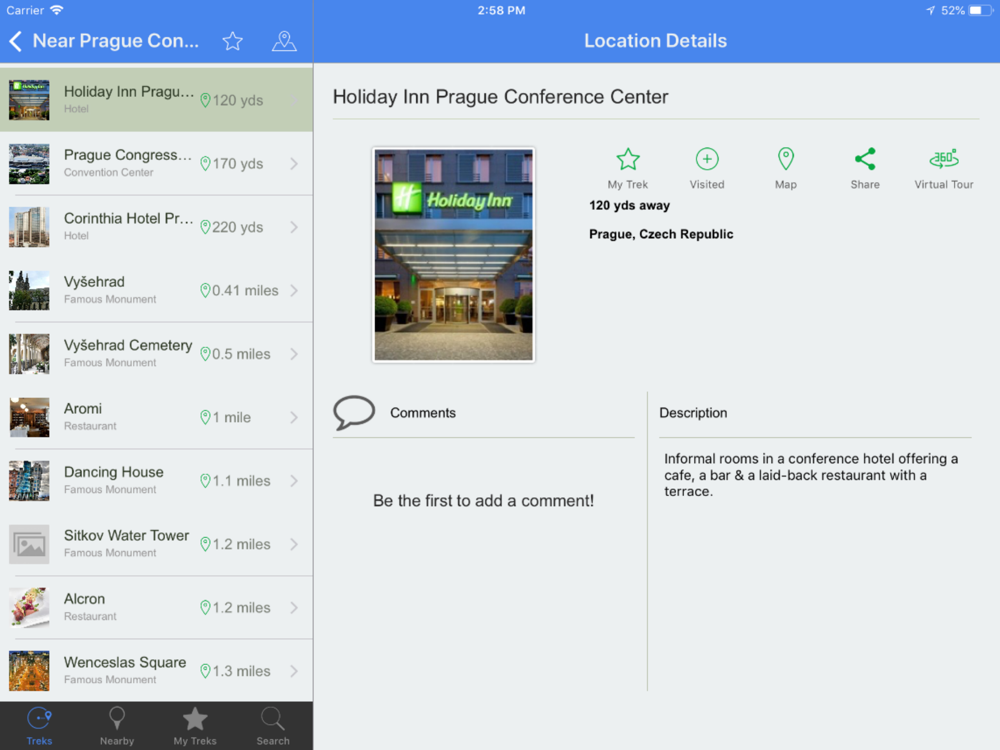The height and width of the screenshot is (750, 1000).
Task: Tap the Near Prague Con... title
Action: [x=115, y=41]
